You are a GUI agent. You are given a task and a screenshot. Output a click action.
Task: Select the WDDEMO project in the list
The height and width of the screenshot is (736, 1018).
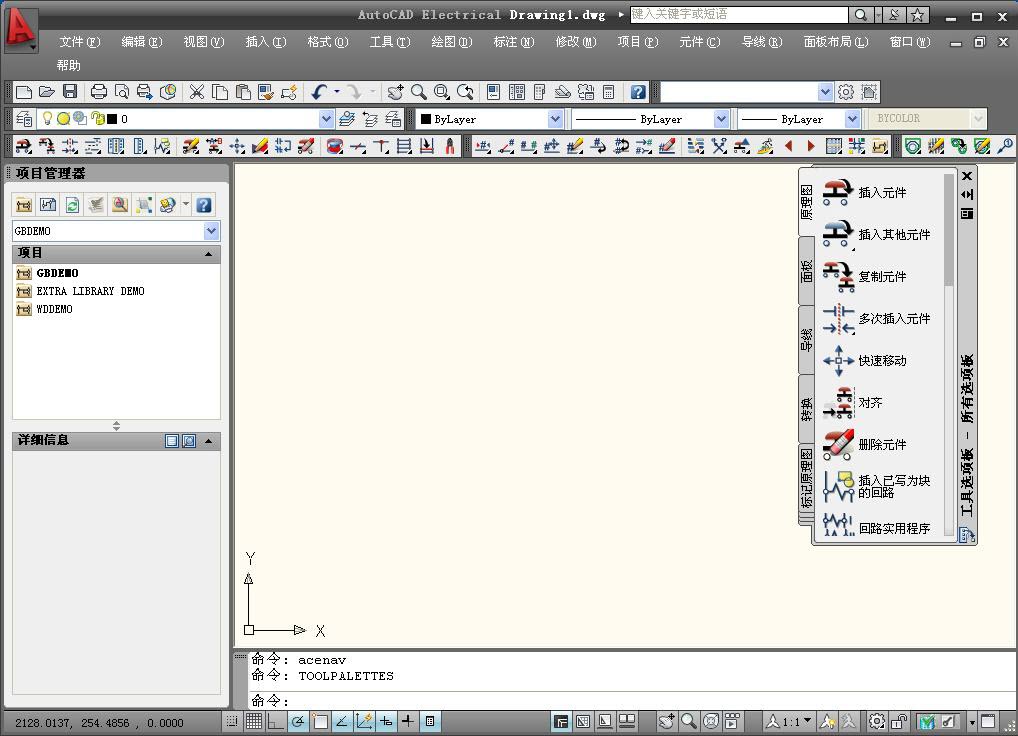(54, 309)
